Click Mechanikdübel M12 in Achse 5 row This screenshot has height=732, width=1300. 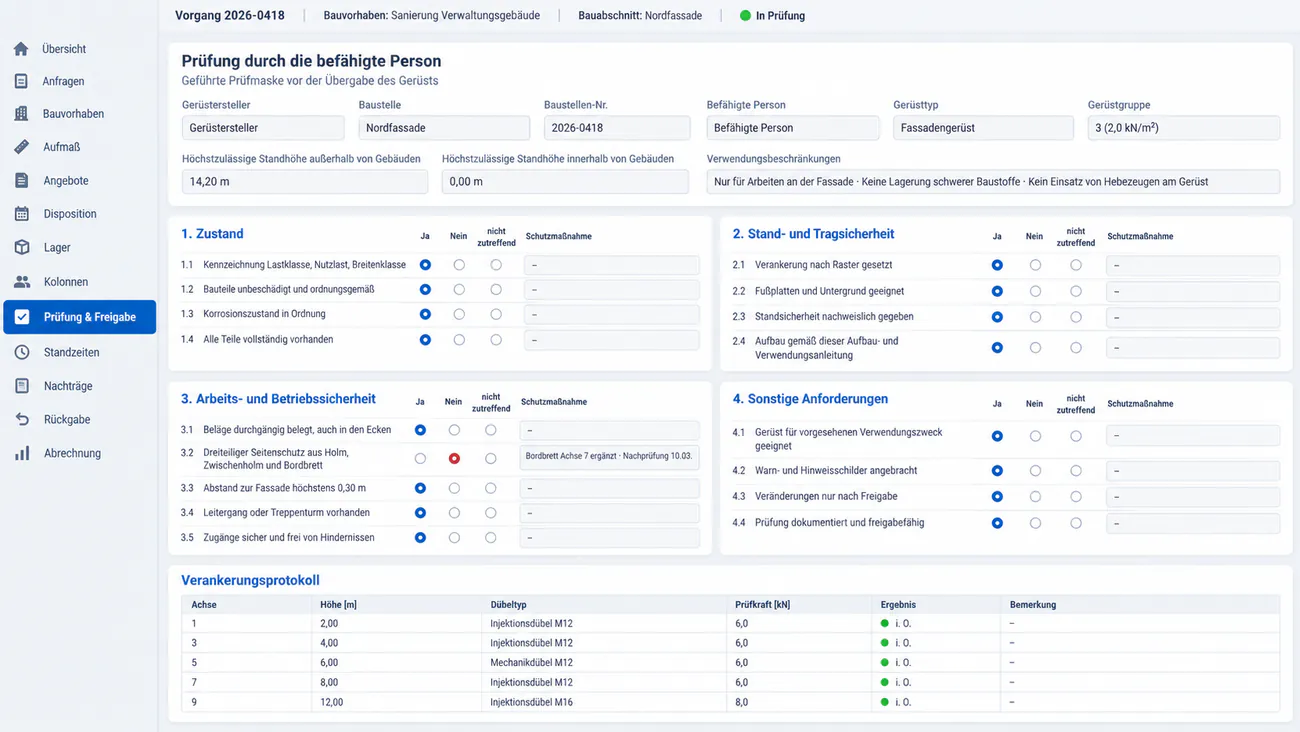531,663
